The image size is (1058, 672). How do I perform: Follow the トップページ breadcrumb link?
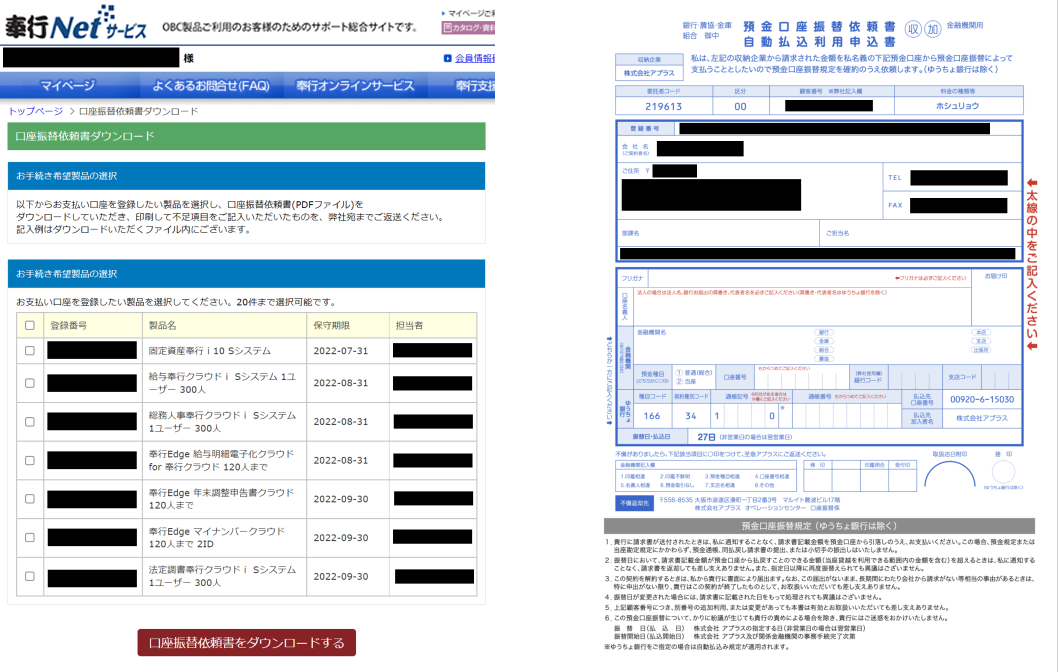36,111
